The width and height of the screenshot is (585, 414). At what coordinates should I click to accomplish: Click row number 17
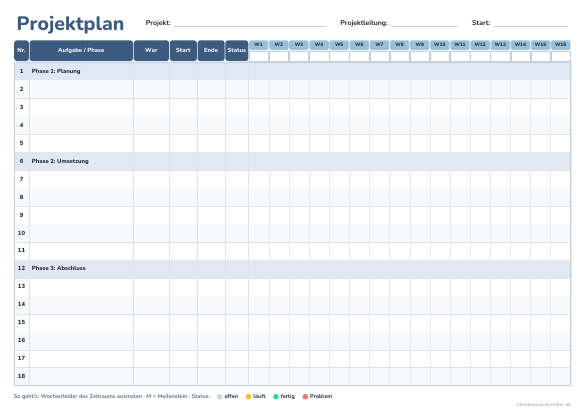[x=22, y=358]
